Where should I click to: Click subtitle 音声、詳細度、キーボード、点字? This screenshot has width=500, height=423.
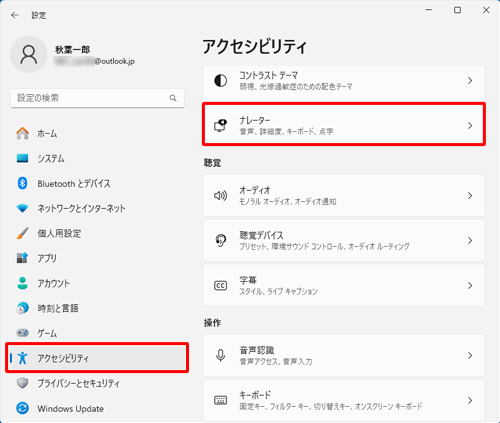click(x=286, y=131)
